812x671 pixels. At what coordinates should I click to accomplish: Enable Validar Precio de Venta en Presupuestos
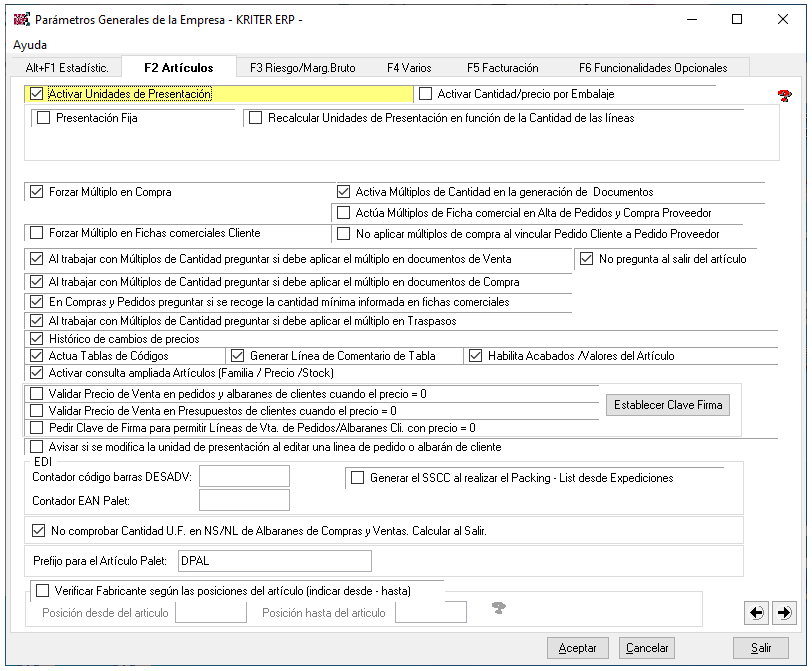(36, 411)
